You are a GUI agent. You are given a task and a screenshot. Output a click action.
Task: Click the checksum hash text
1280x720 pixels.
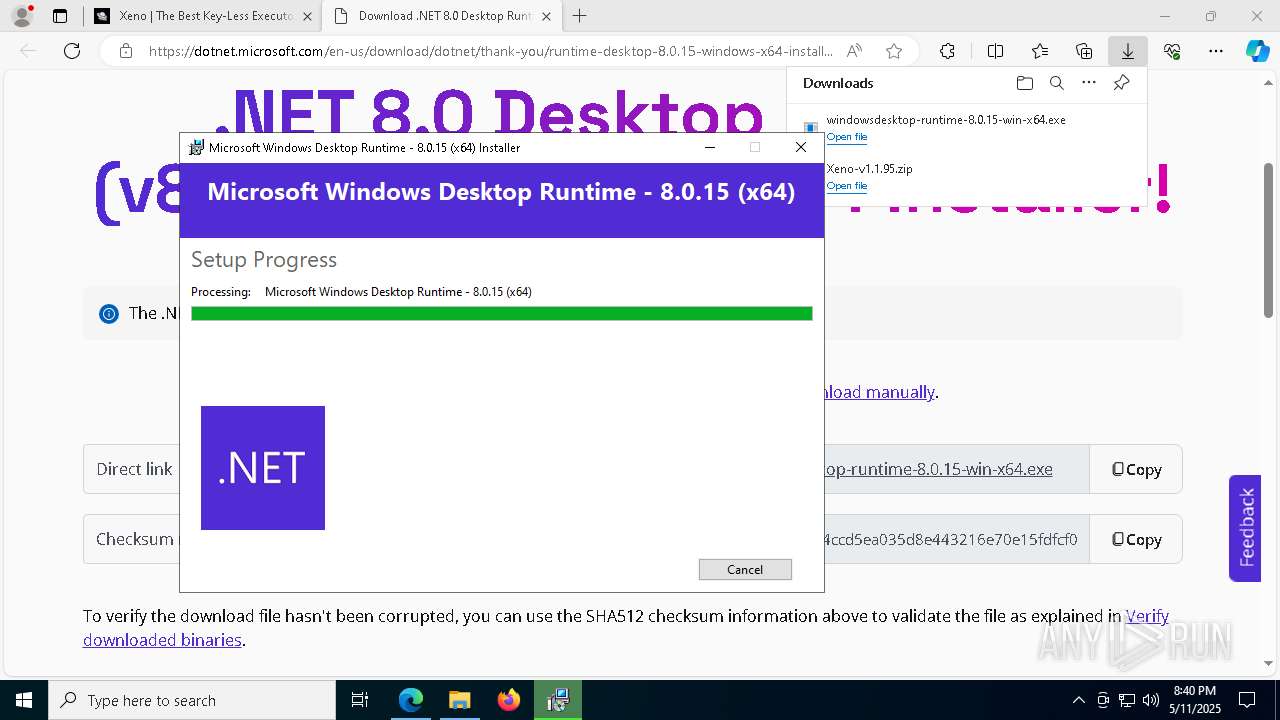[x=950, y=539]
